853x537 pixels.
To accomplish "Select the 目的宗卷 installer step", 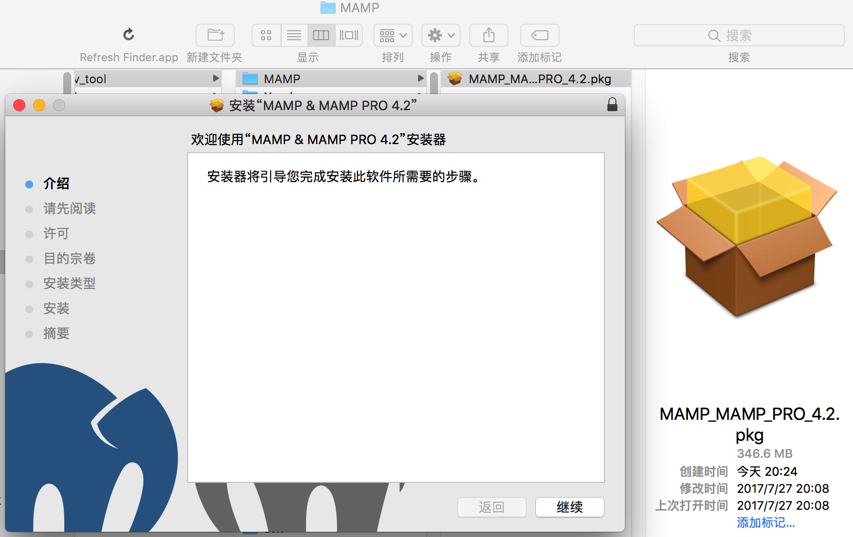I will [70, 258].
